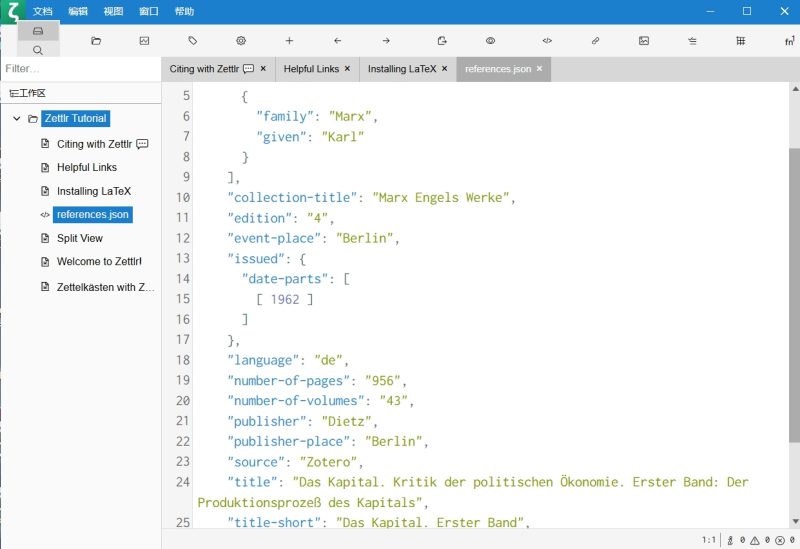Insert code with the code icon
This screenshot has height=549, width=800.
coord(547,41)
